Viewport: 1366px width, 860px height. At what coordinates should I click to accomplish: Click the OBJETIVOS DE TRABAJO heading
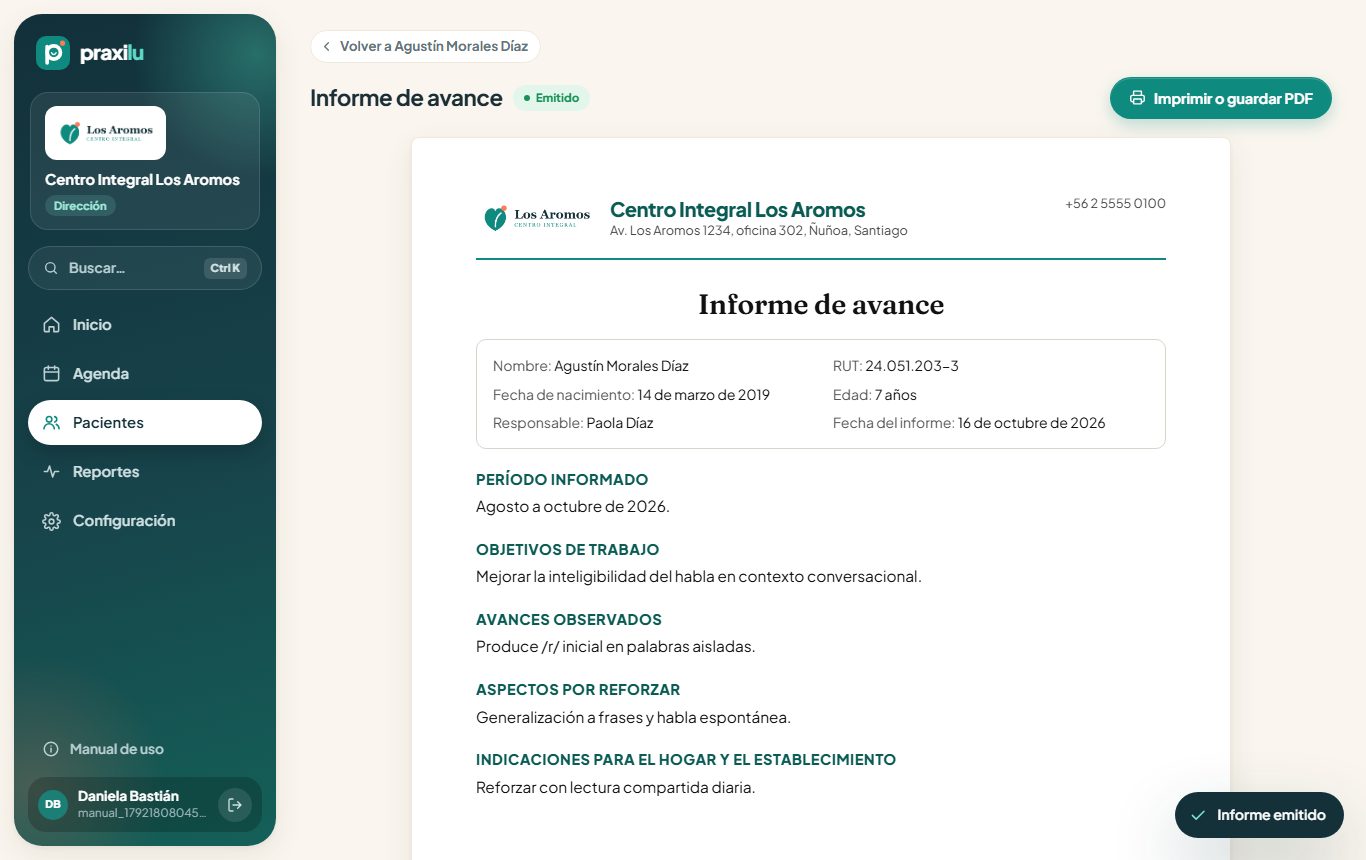coord(568,550)
